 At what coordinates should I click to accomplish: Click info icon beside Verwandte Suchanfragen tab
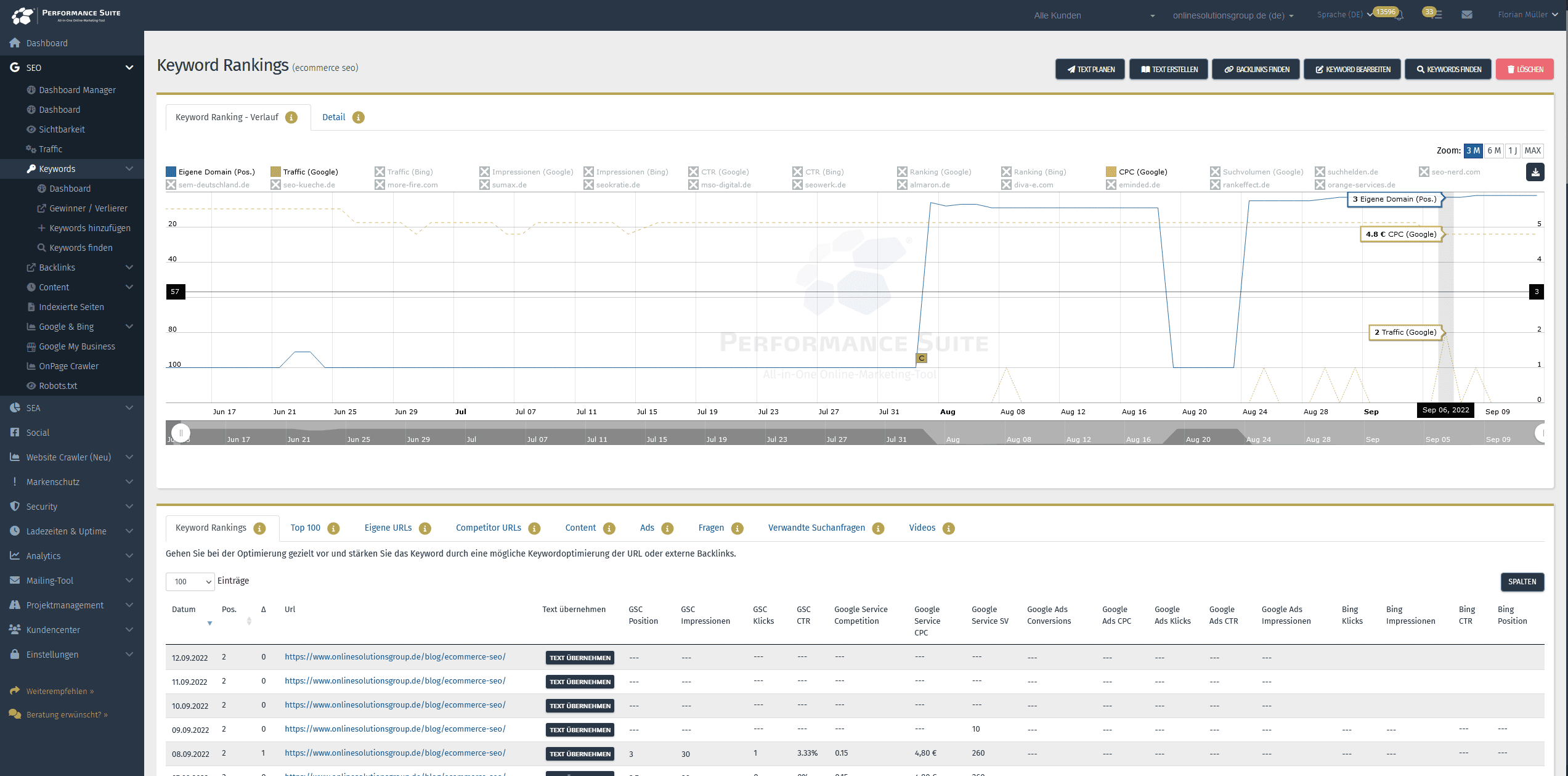coord(879,528)
